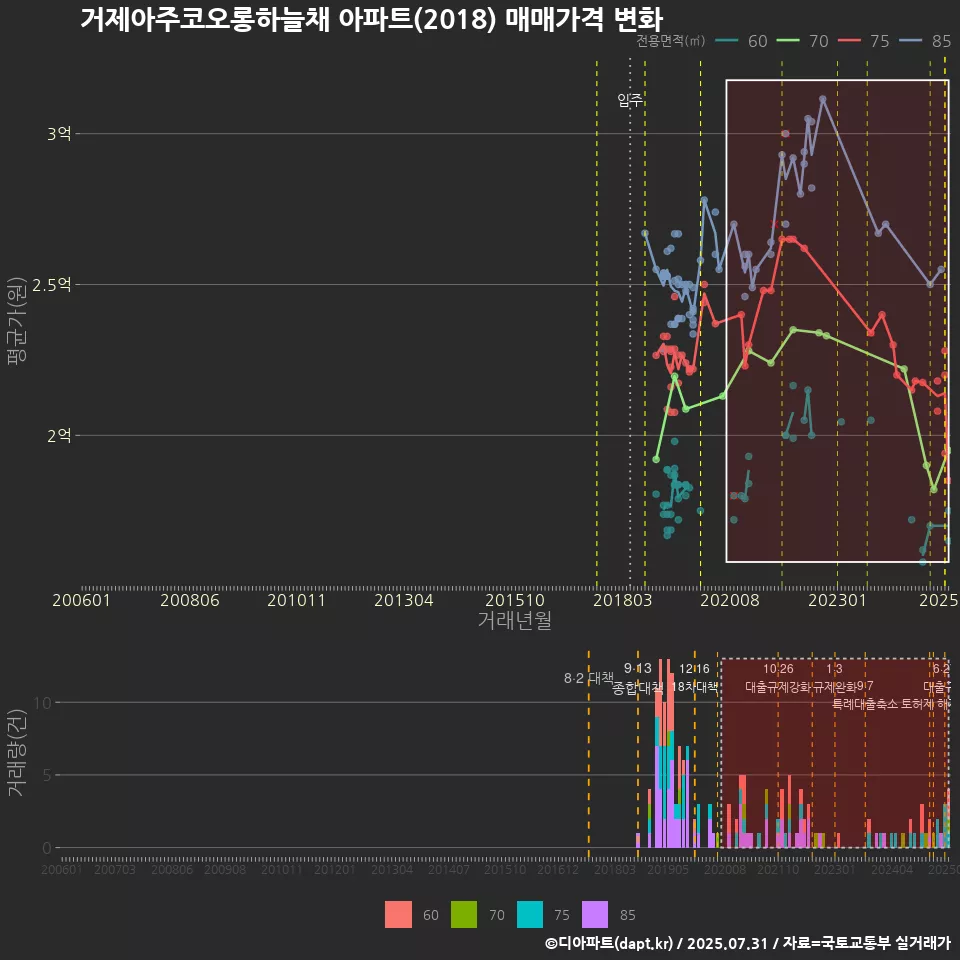Click 201803 on the price chart x-axis

[x=623, y=600]
